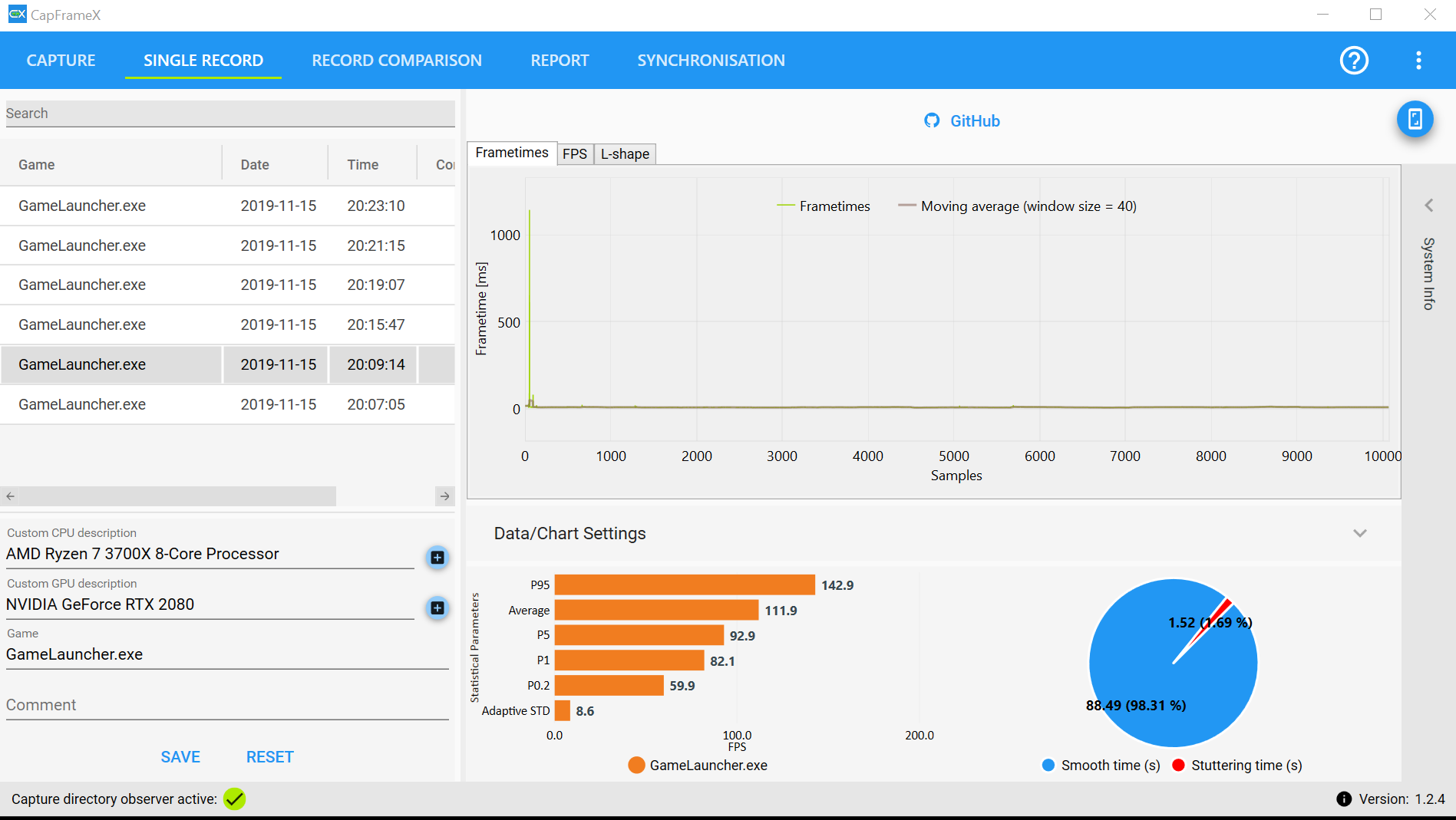Click the record list horizontal scrollbar
Viewport: 1456px width, 820px height.
coord(178,496)
